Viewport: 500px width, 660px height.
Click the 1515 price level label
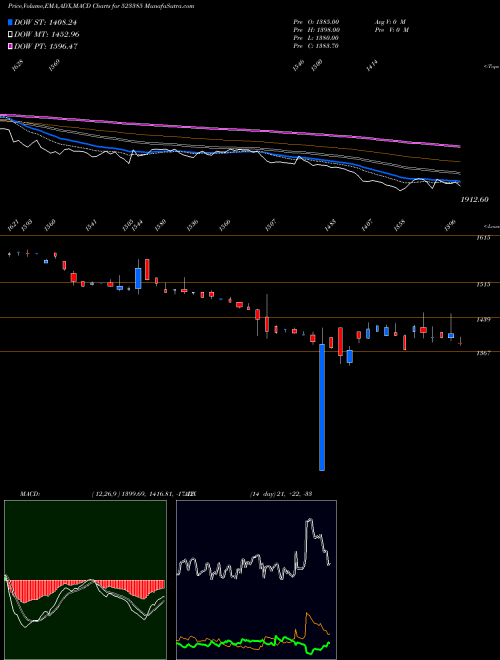(483, 285)
